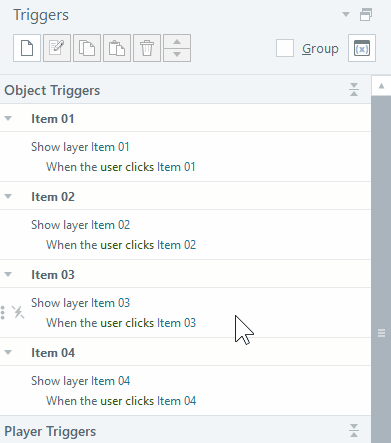391x443 pixels.
Task: Open the Triggers panel options dropdown arrow
Action: pos(346,14)
